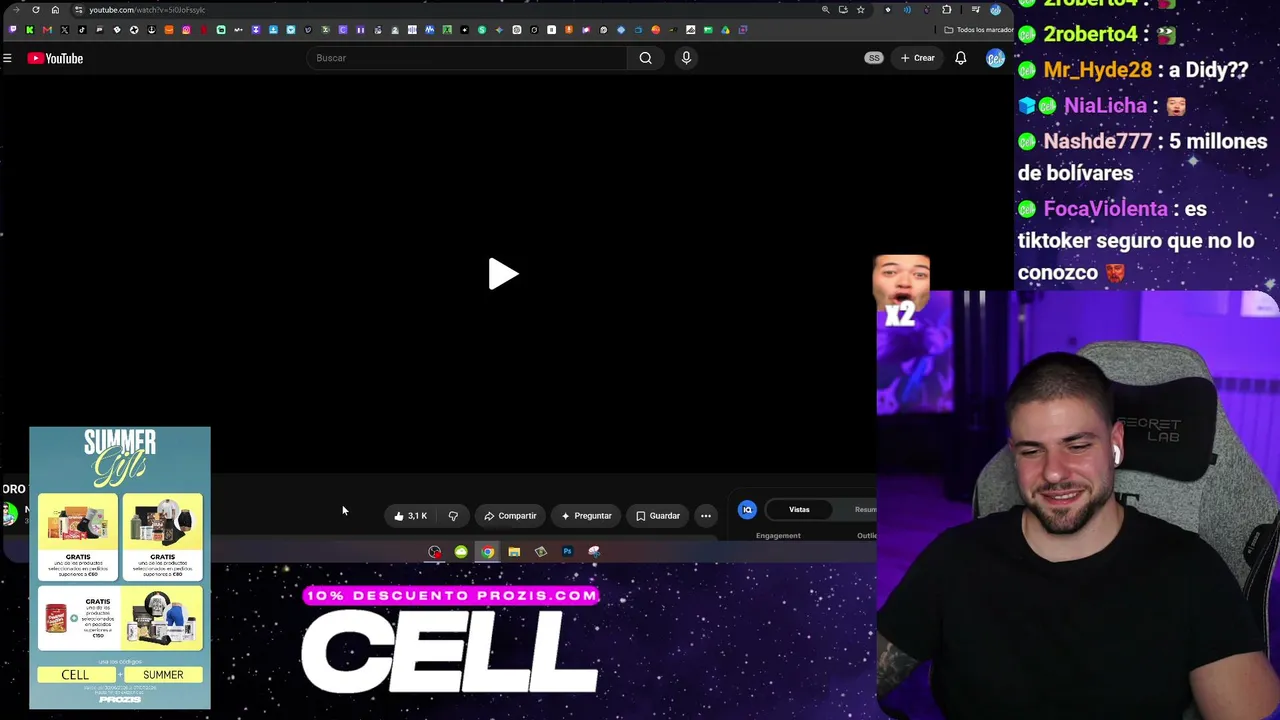Open the Todos los marcadores folder

[x=979, y=30]
